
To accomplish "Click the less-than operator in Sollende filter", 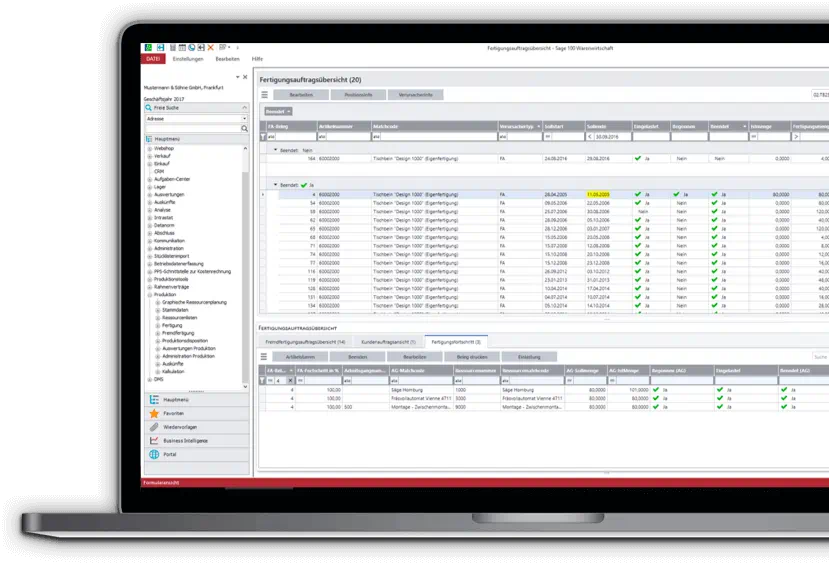I will (590, 136).
